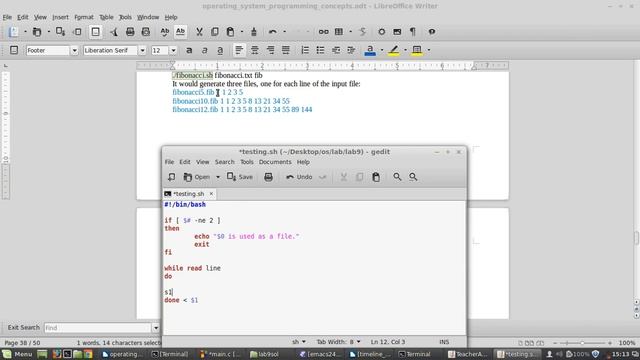The width and height of the screenshot is (640, 360).
Task: Open the Format menu in Writer
Action: point(84,17)
